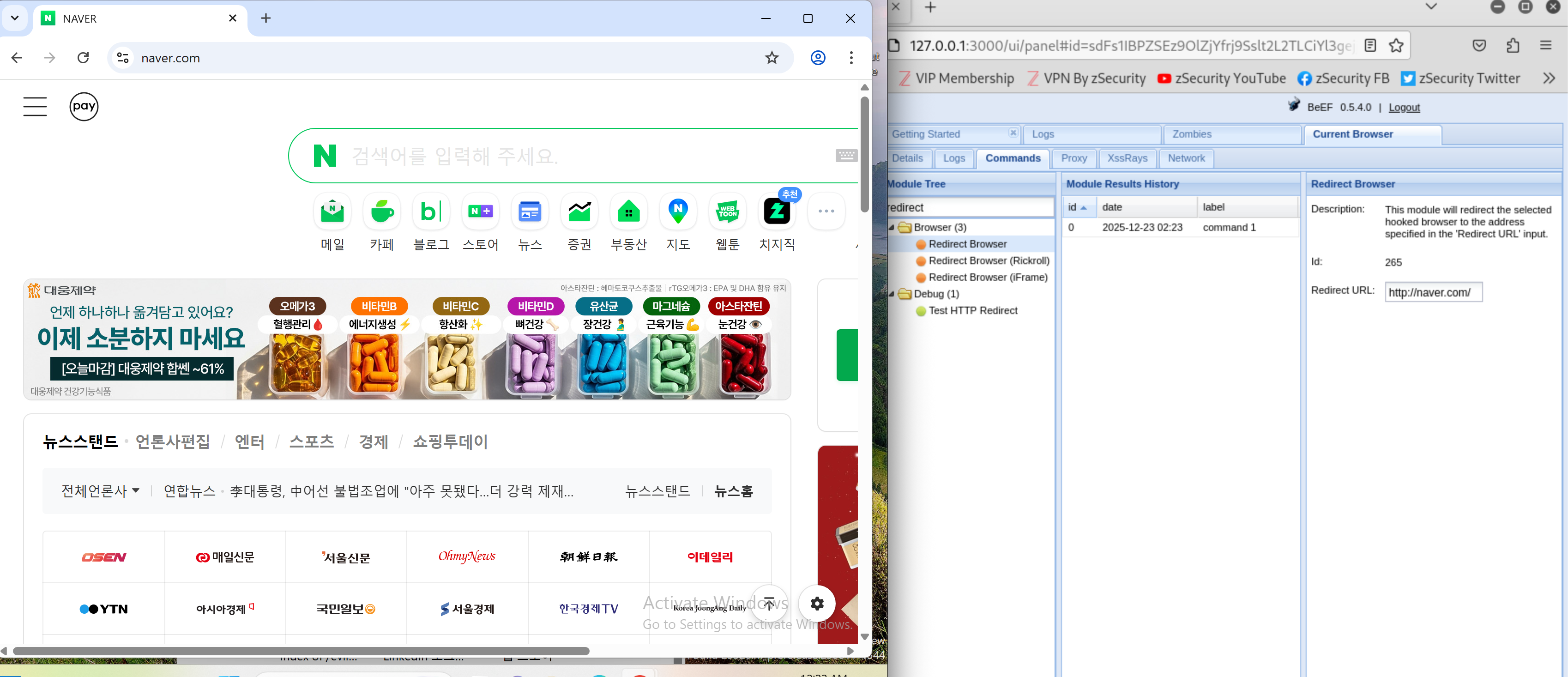Open the Zombies tab in BeEF
Image resolution: width=1568 pixels, height=677 pixels.
point(1191,134)
